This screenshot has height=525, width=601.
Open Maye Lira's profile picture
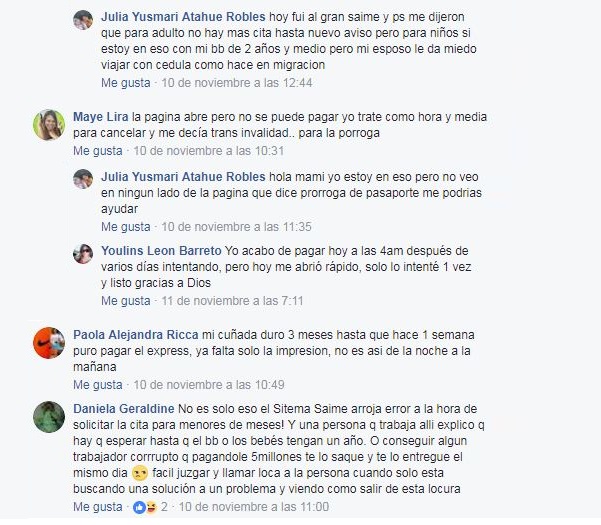point(49,125)
